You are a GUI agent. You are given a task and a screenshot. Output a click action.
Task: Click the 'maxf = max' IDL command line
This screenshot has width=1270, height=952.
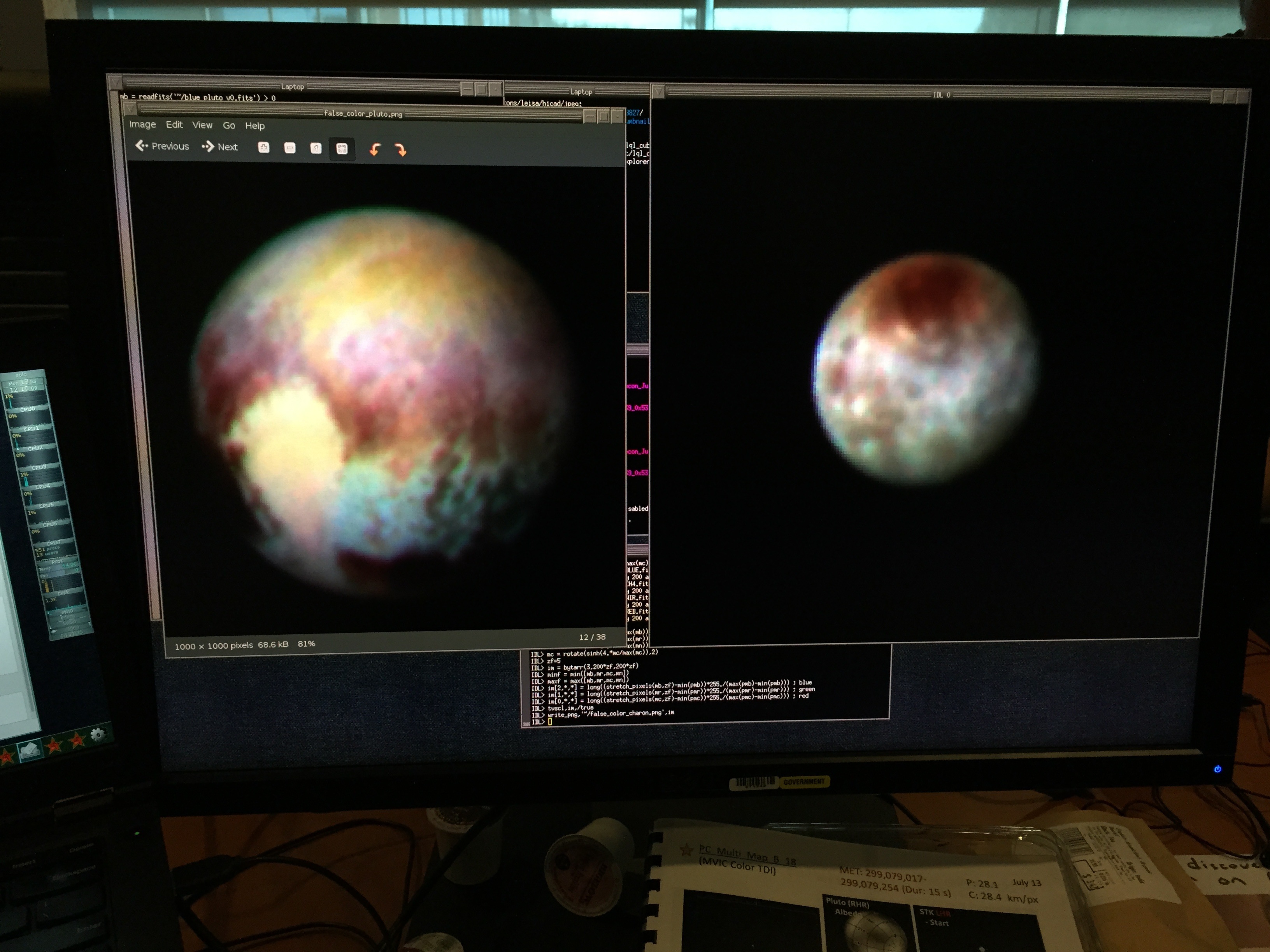click(580, 681)
